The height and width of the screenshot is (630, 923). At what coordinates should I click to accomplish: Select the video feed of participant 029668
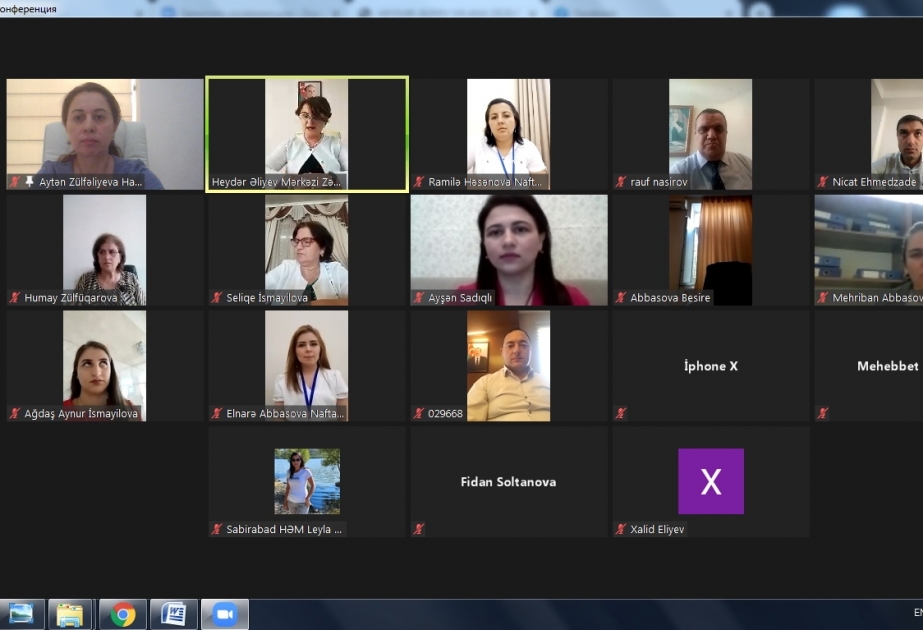[509, 366]
